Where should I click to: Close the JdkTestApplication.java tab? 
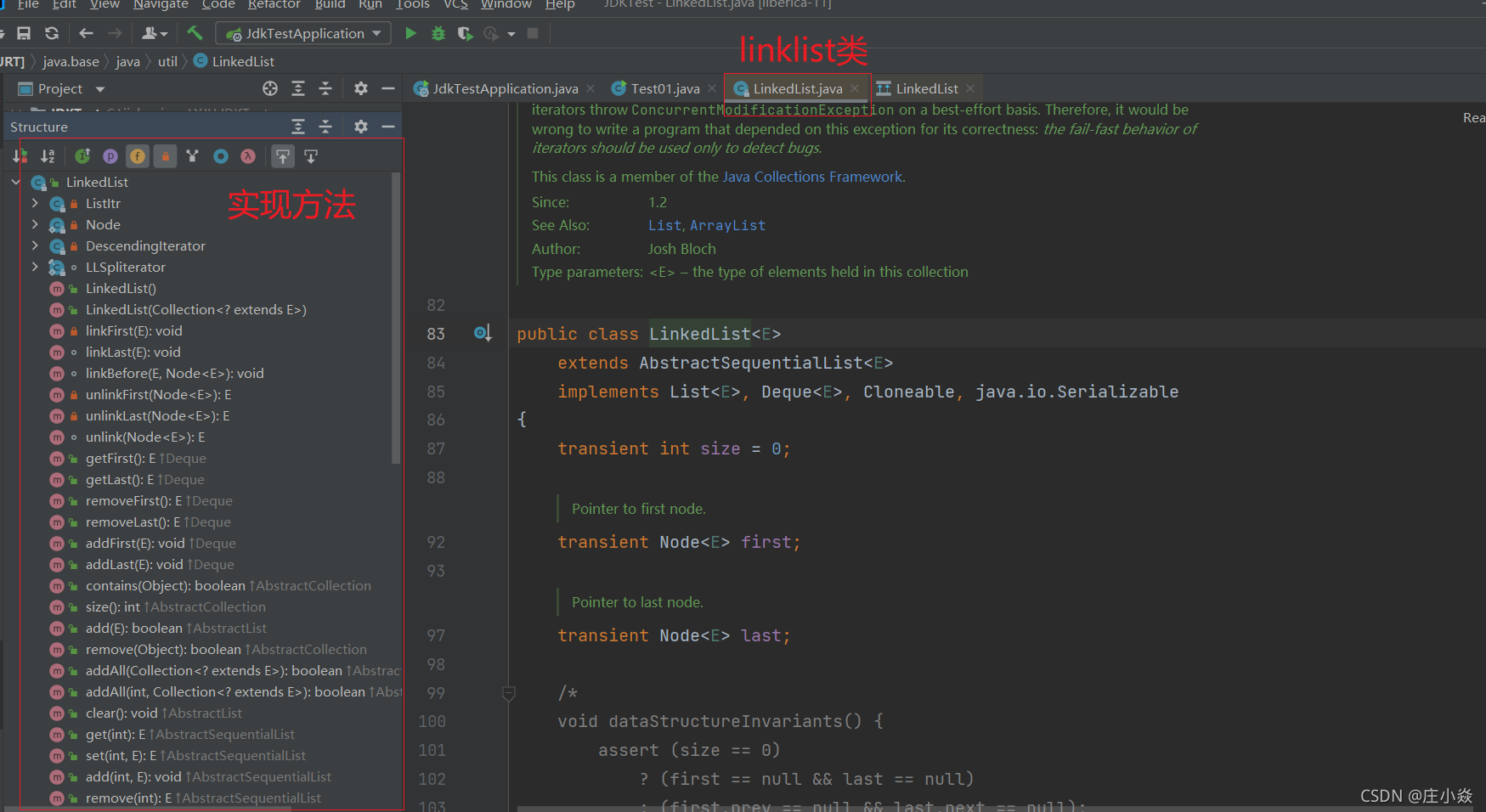click(x=590, y=88)
